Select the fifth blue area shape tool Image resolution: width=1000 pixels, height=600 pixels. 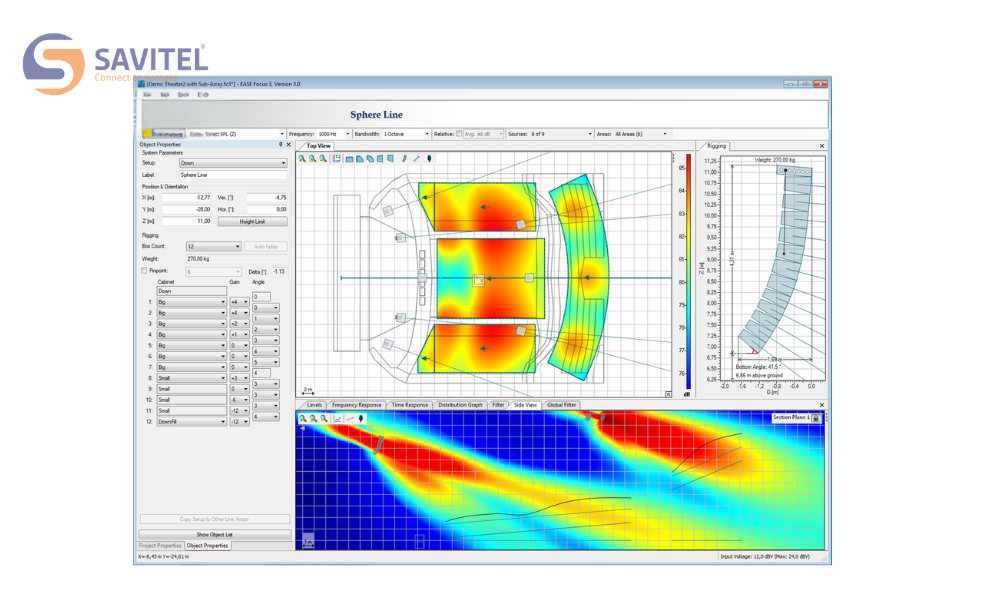pyautogui.click(x=390, y=159)
